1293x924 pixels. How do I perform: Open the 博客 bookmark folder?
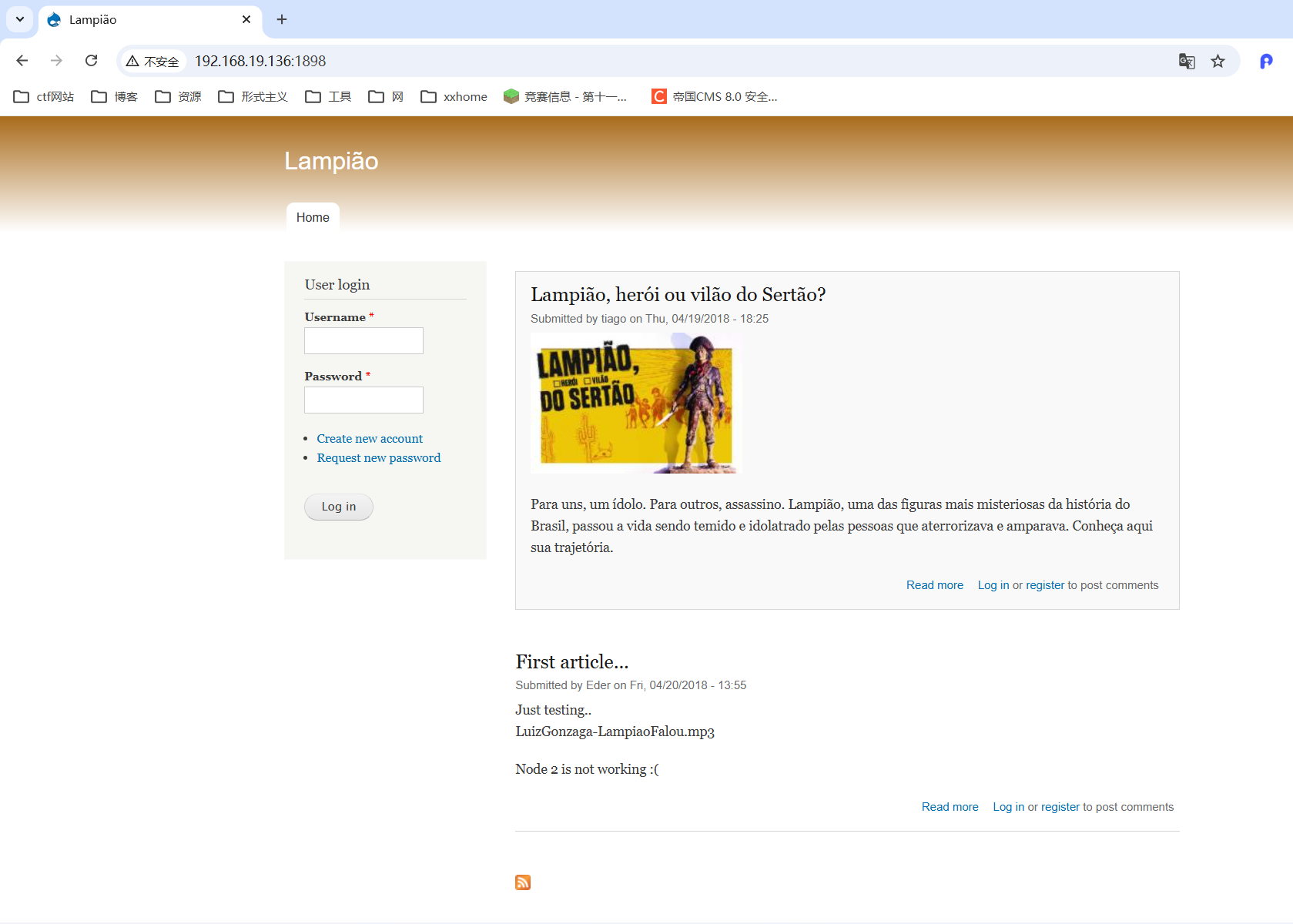pyautogui.click(x=115, y=96)
